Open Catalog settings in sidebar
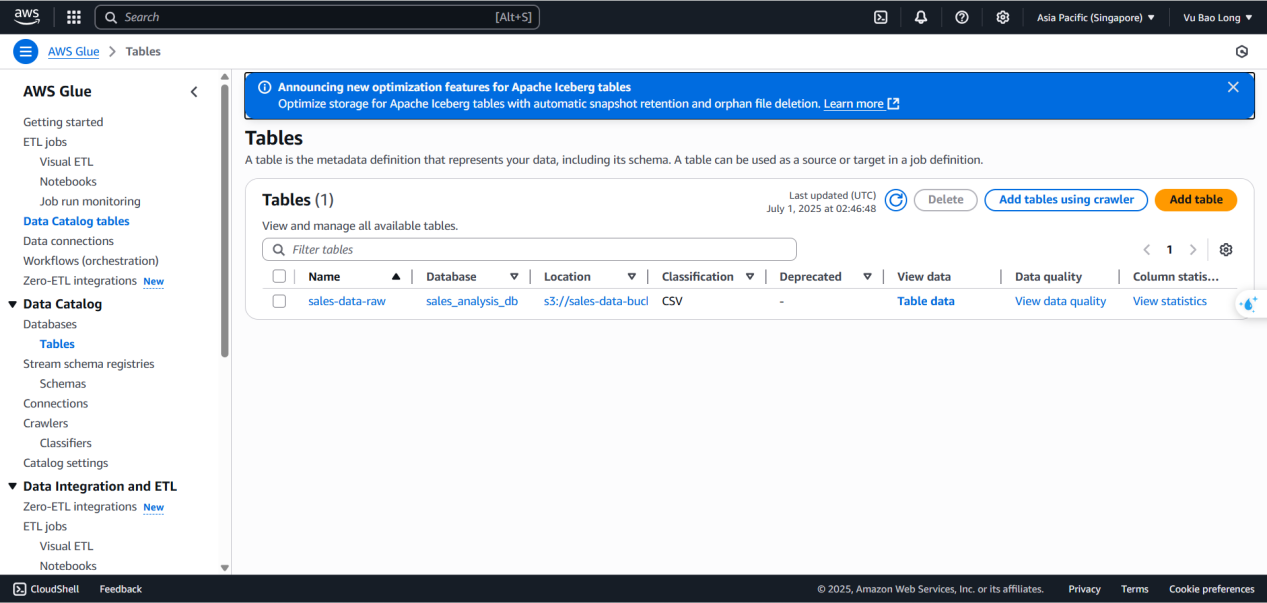Viewport: 1267px width, 603px height. tap(66, 463)
